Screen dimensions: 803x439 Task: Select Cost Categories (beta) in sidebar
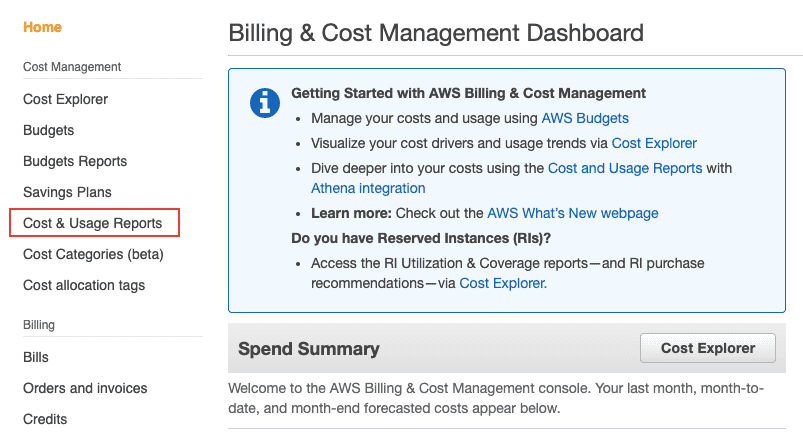pyautogui.click(x=93, y=254)
